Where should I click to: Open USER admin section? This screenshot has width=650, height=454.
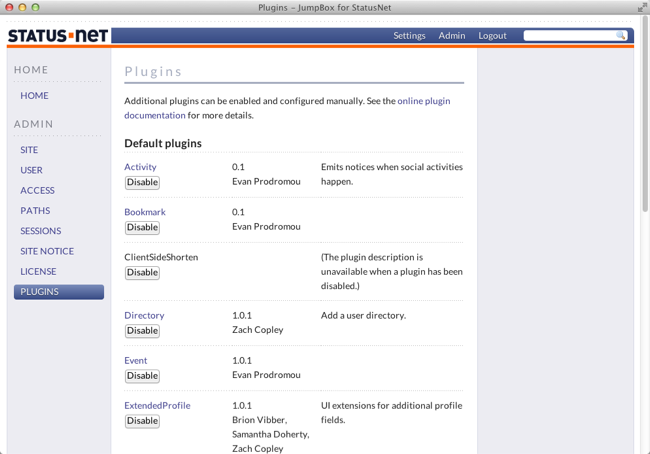tap(32, 170)
